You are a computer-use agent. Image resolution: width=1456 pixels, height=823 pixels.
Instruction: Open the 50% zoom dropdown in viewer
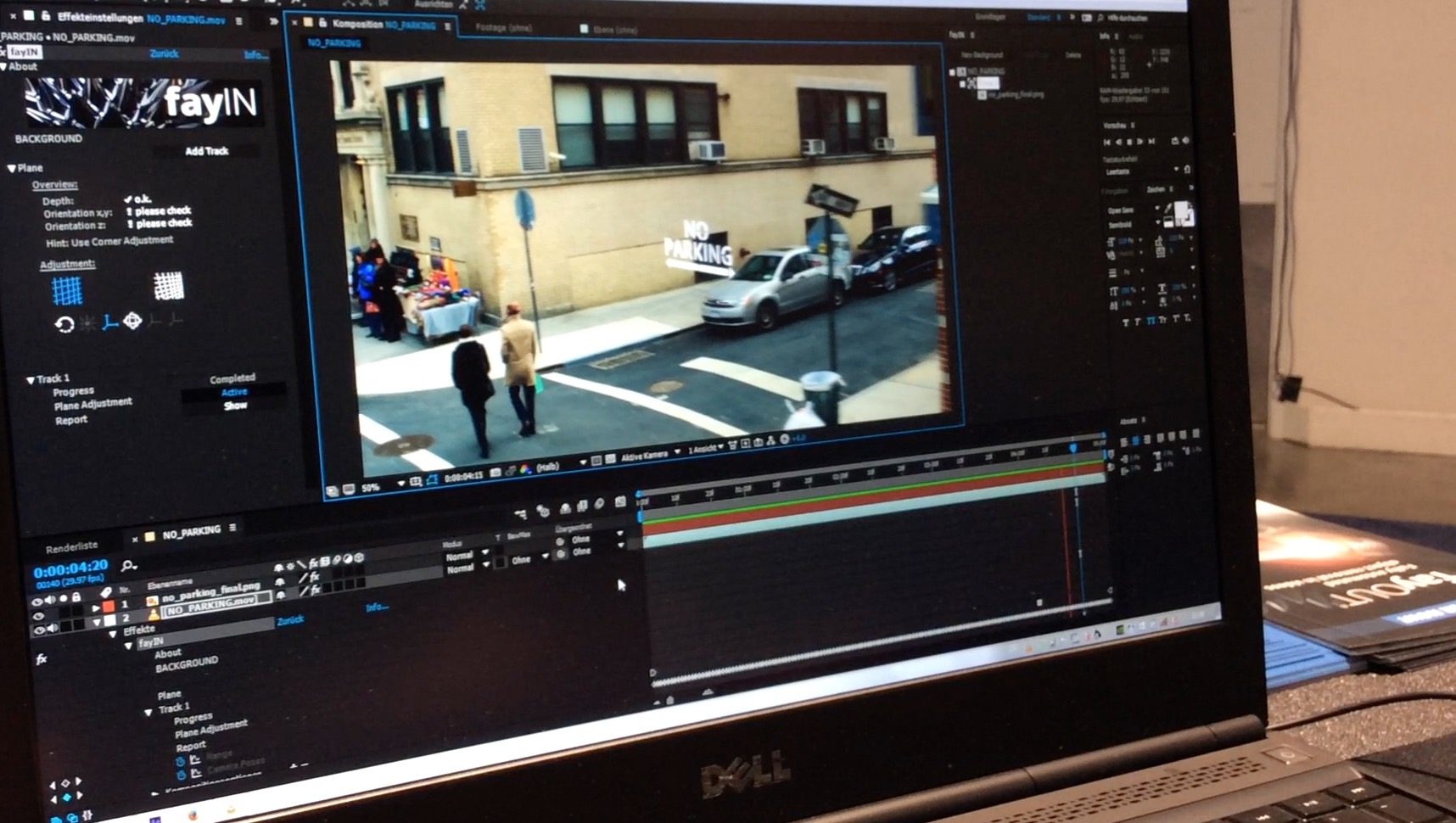tap(383, 485)
